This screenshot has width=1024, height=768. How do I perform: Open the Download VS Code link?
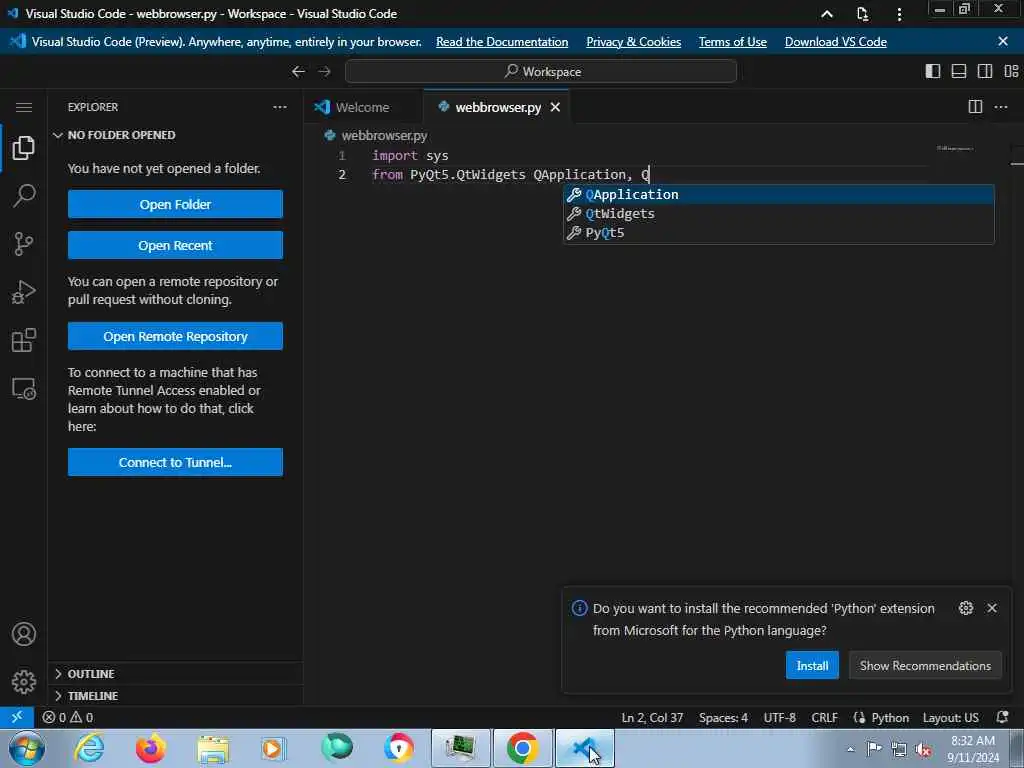click(835, 42)
